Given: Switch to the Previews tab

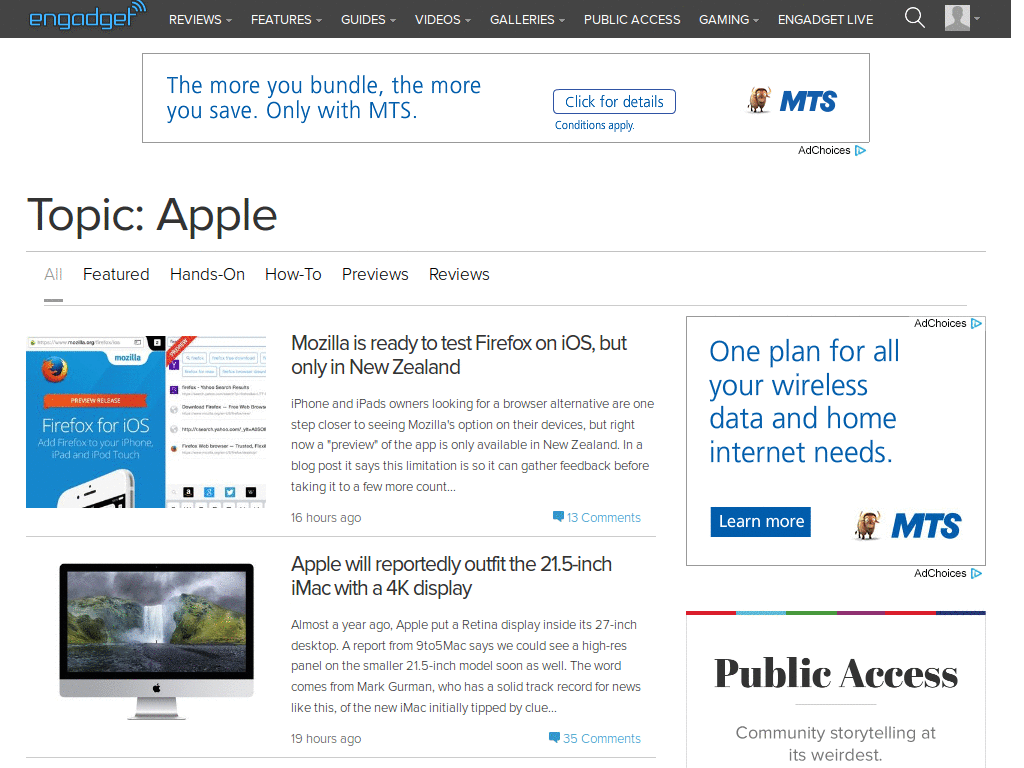Looking at the screenshot, I should click(x=375, y=274).
